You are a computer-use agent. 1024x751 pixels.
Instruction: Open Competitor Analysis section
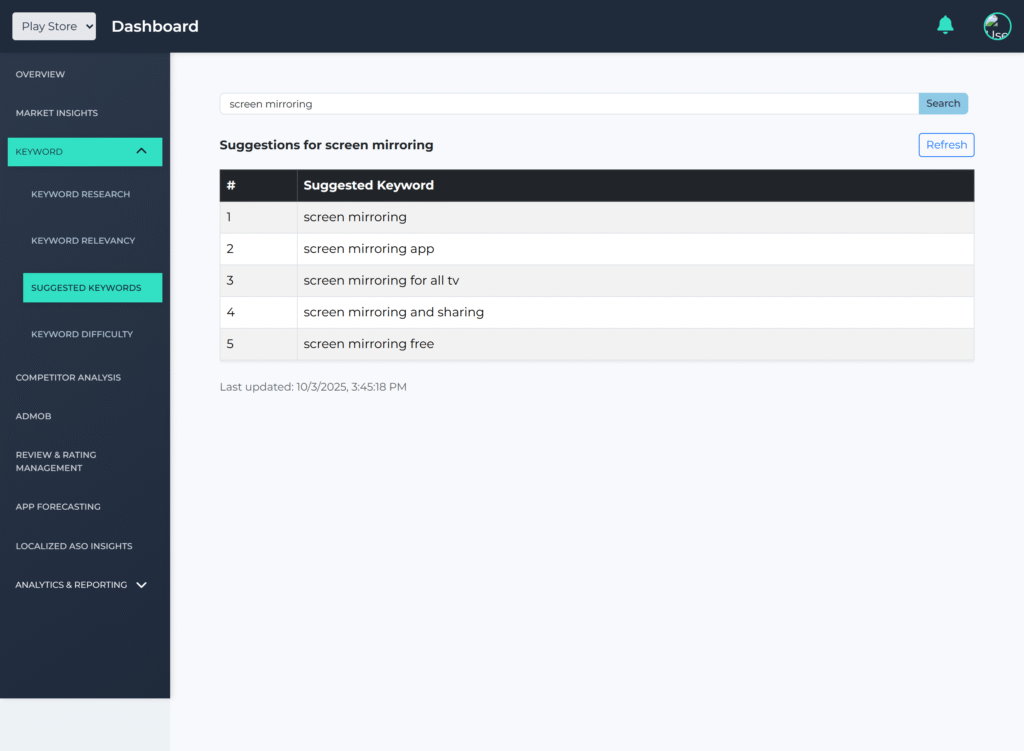(68, 378)
